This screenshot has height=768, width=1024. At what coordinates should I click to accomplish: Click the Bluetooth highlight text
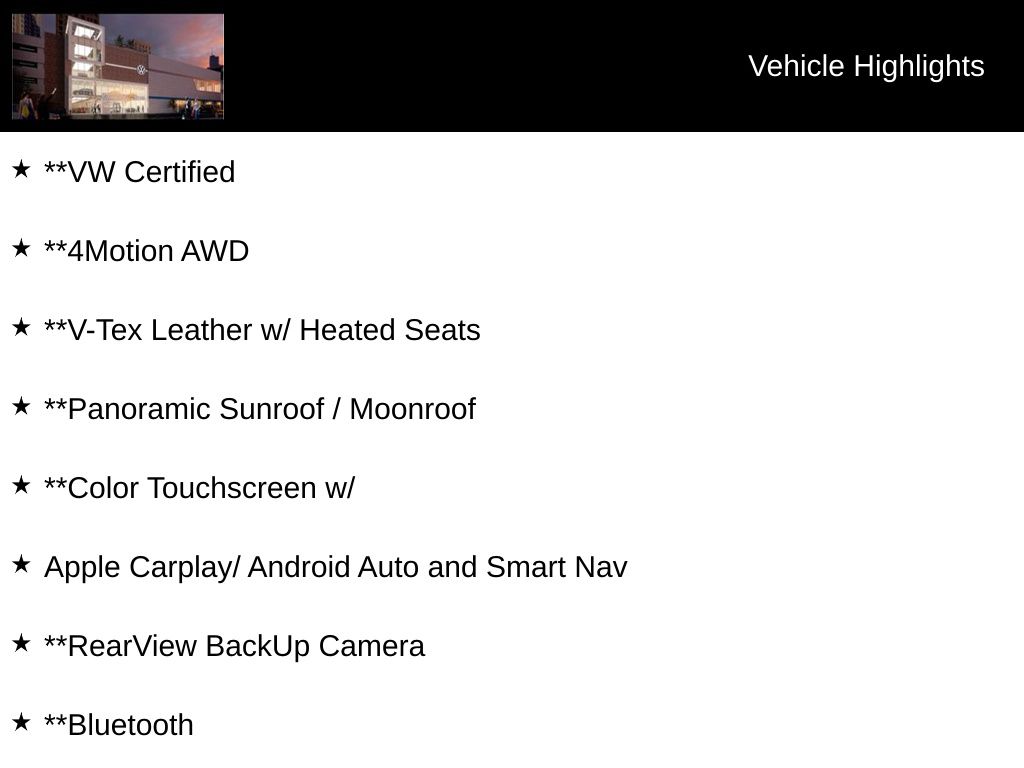click(x=119, y=726)
